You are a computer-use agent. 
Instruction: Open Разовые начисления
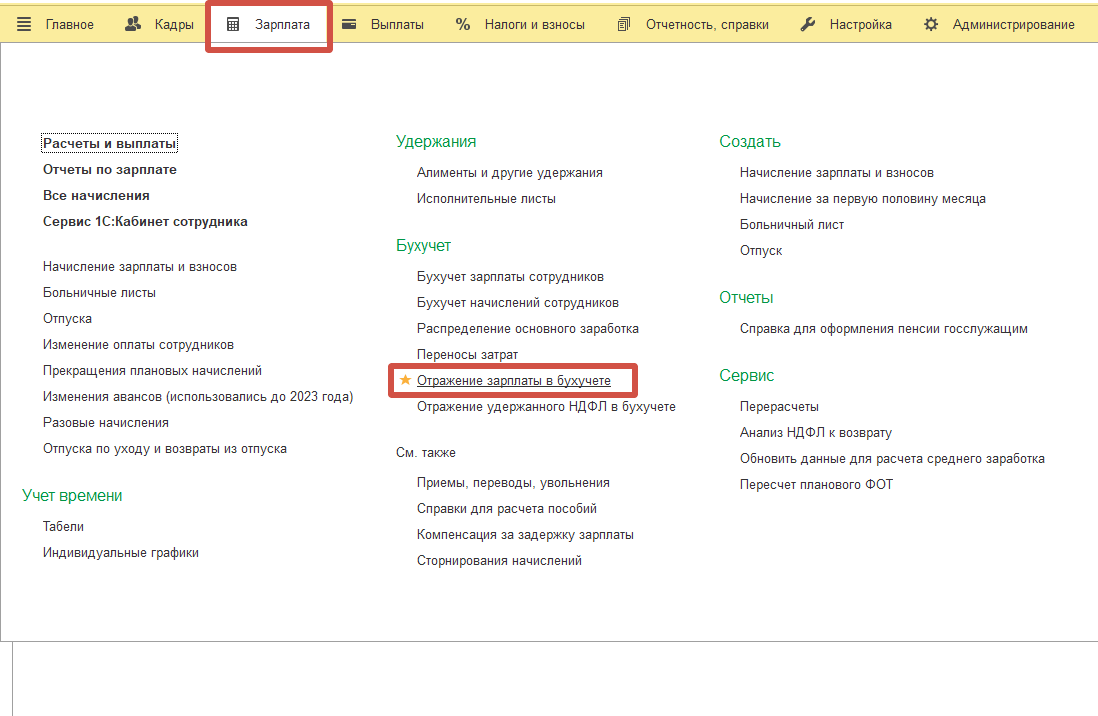pyautogui.click(x=106, y=422)
